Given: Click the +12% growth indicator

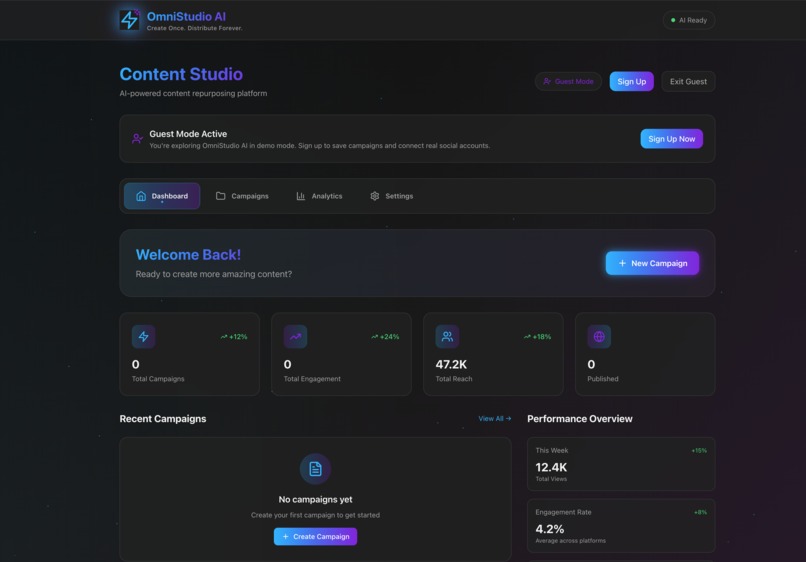Looking at the screenshot, I should point(234,337).
